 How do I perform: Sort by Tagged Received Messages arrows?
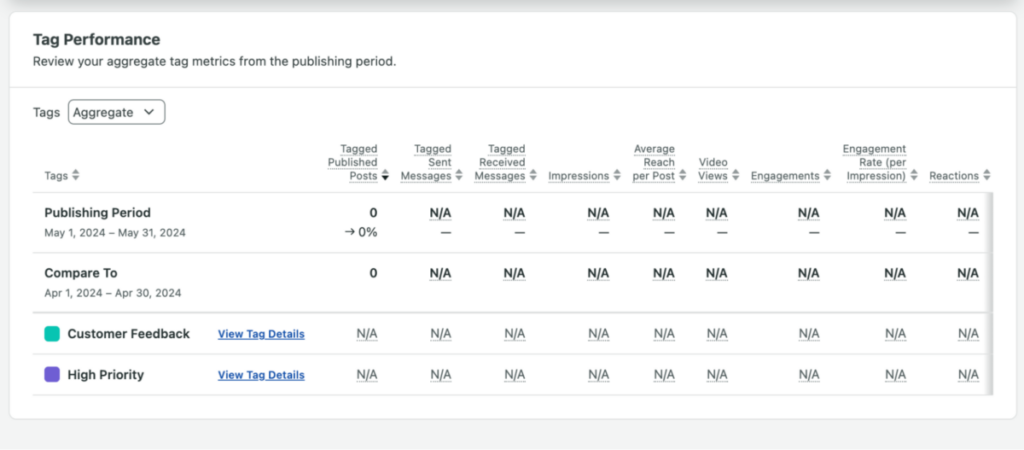[534, 176]
